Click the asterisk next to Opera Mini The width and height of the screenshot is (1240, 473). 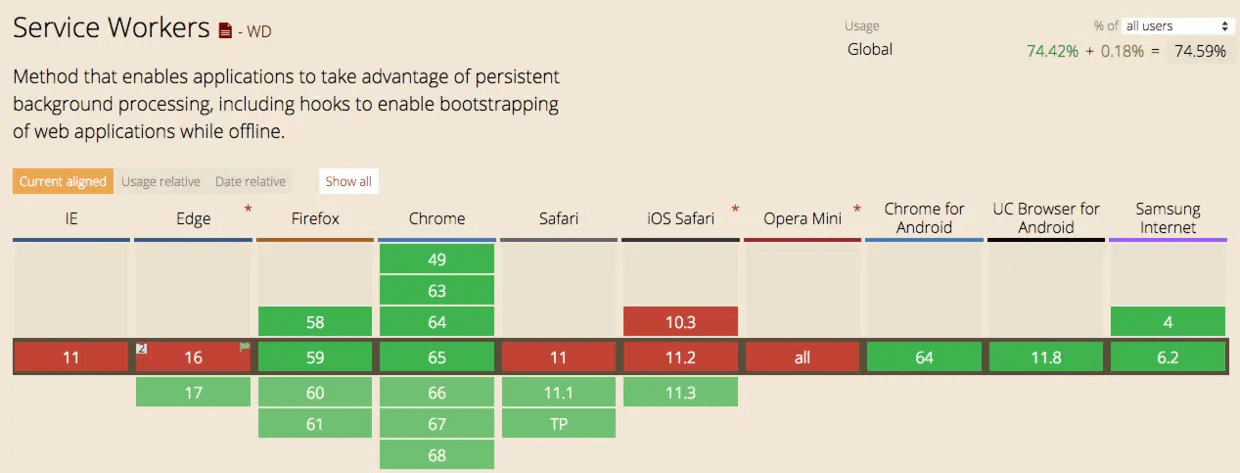coord(857,209)
